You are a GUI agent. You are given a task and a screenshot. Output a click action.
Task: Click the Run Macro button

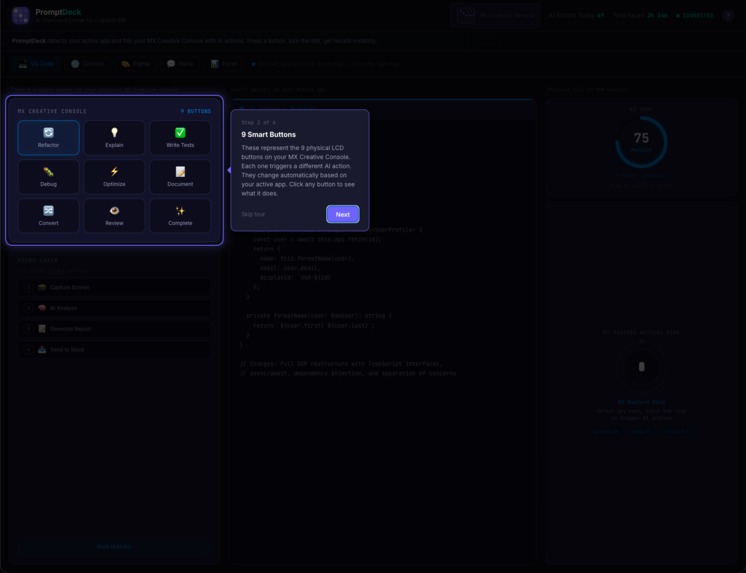(114, 547)
